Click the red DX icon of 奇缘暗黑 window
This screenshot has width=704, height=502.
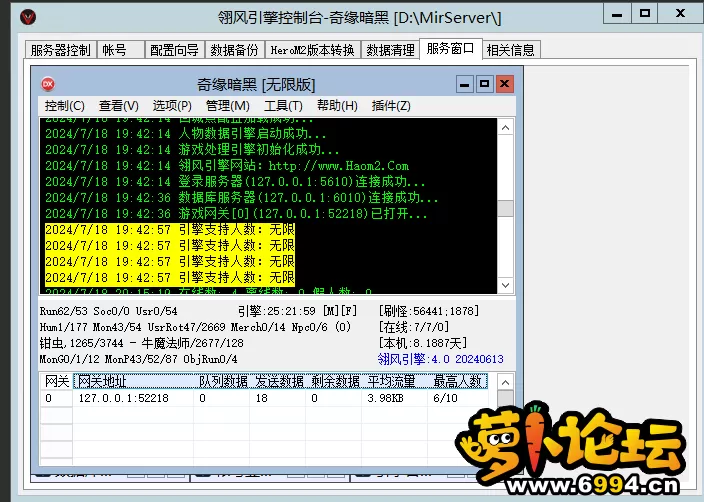pos(48,84)
